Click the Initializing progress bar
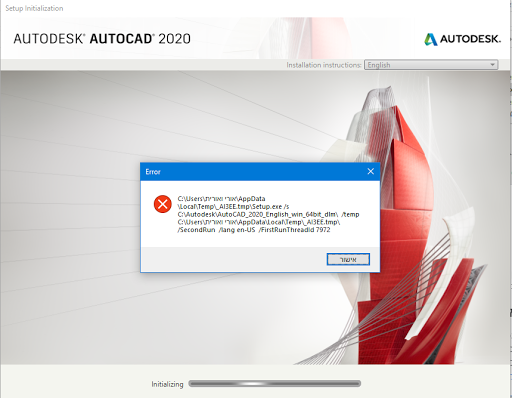 tap(275, 384)
